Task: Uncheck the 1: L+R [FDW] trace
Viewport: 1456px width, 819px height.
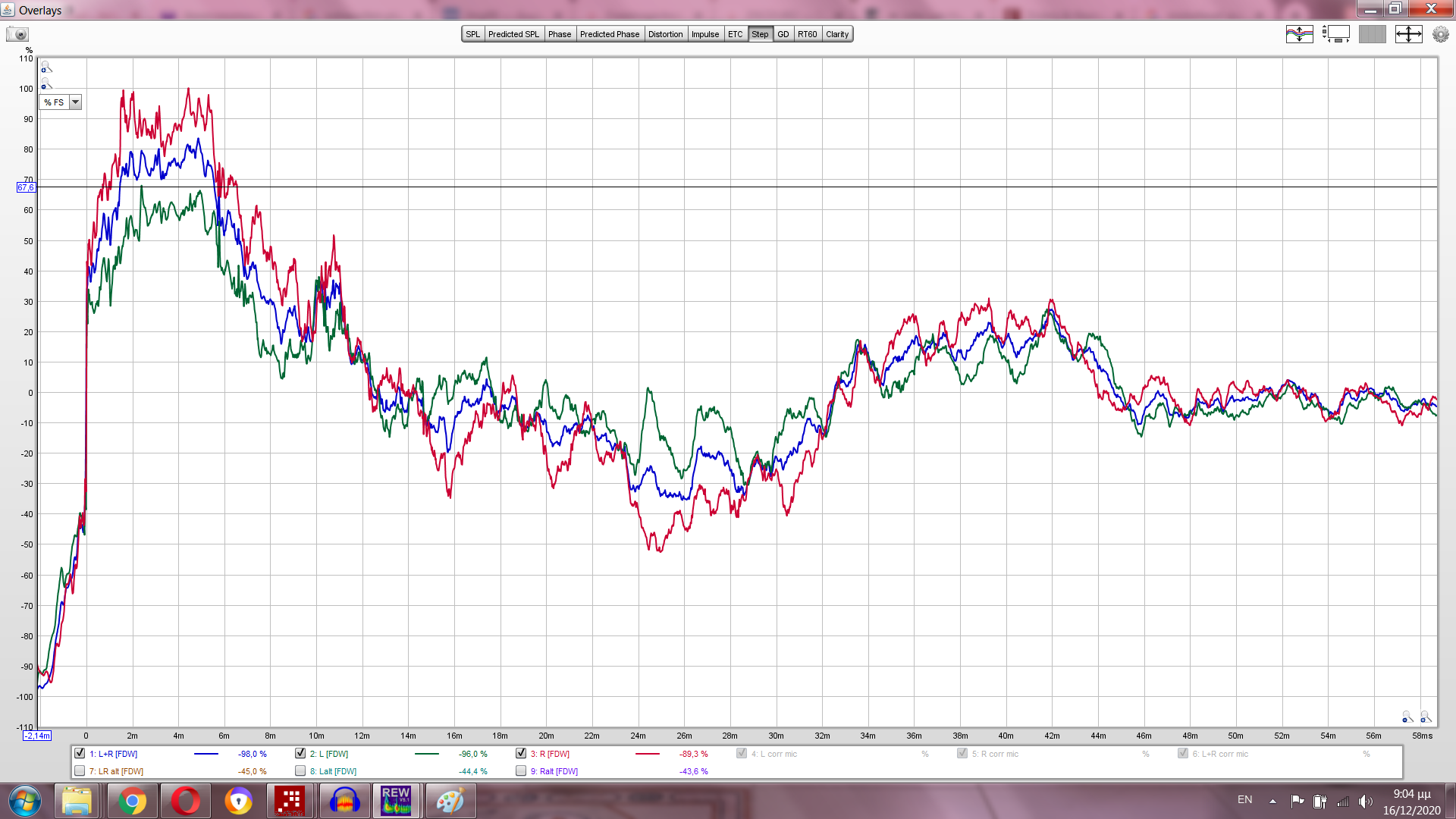Action: (x=80, y=753)
